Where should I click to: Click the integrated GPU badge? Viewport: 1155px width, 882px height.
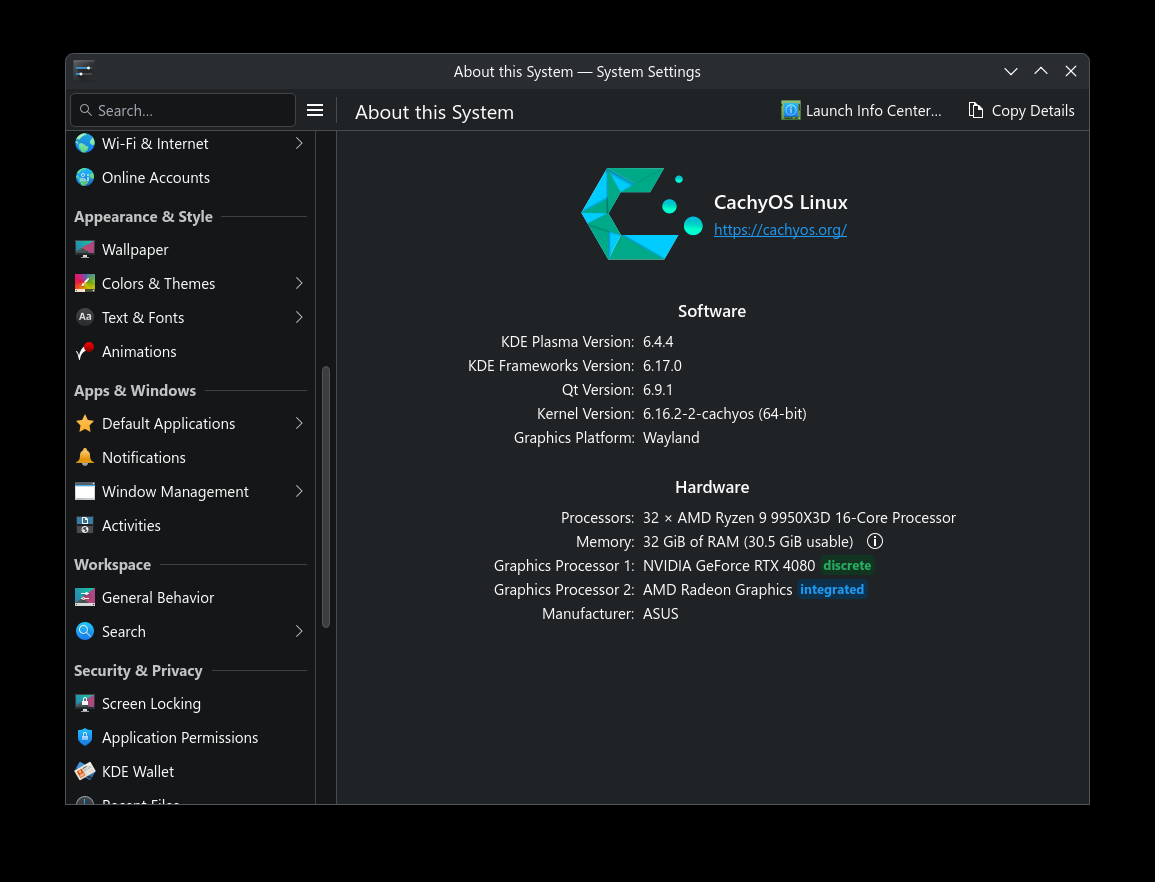coord(832,589)
